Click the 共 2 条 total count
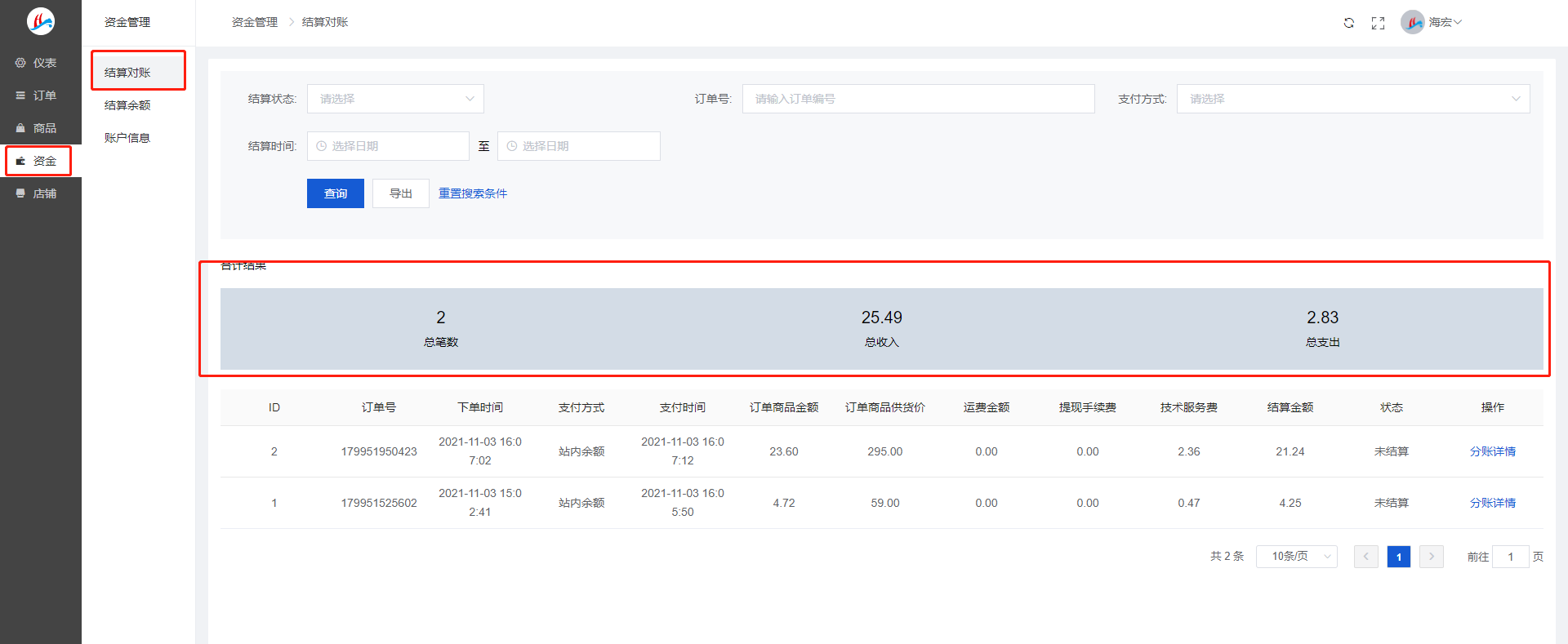The width and height of the screenshot is (1568, 644). coord(1227,556)
